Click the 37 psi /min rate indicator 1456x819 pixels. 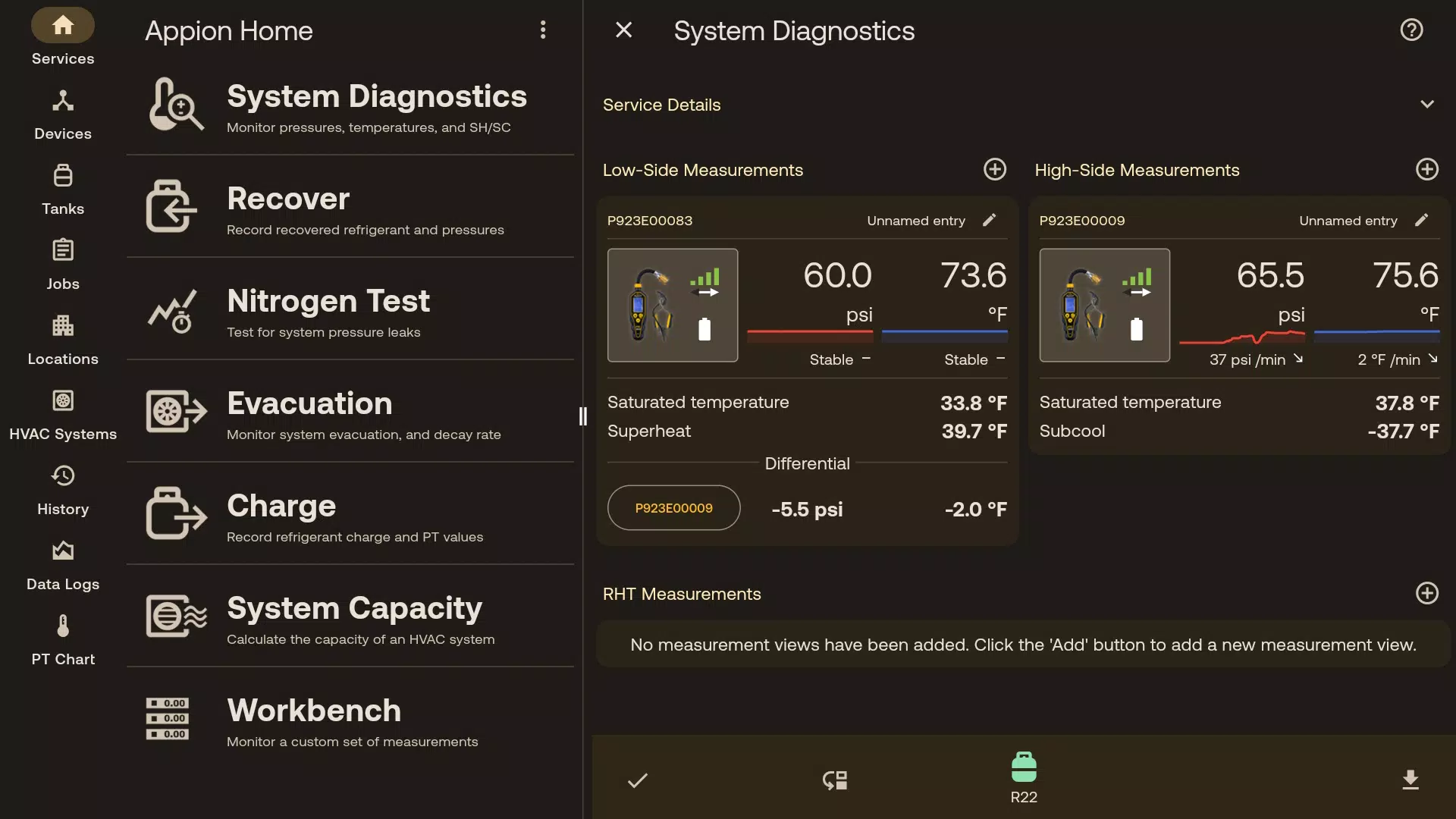(x=1256, y=359)
